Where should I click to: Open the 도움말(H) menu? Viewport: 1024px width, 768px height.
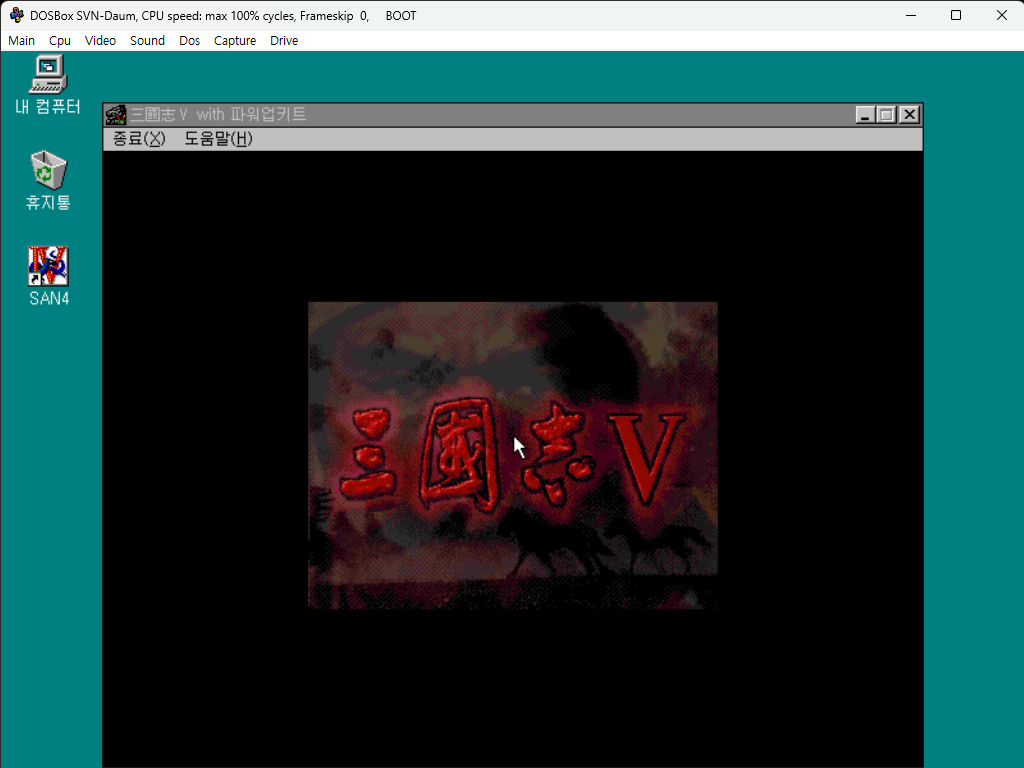[218, 138]
